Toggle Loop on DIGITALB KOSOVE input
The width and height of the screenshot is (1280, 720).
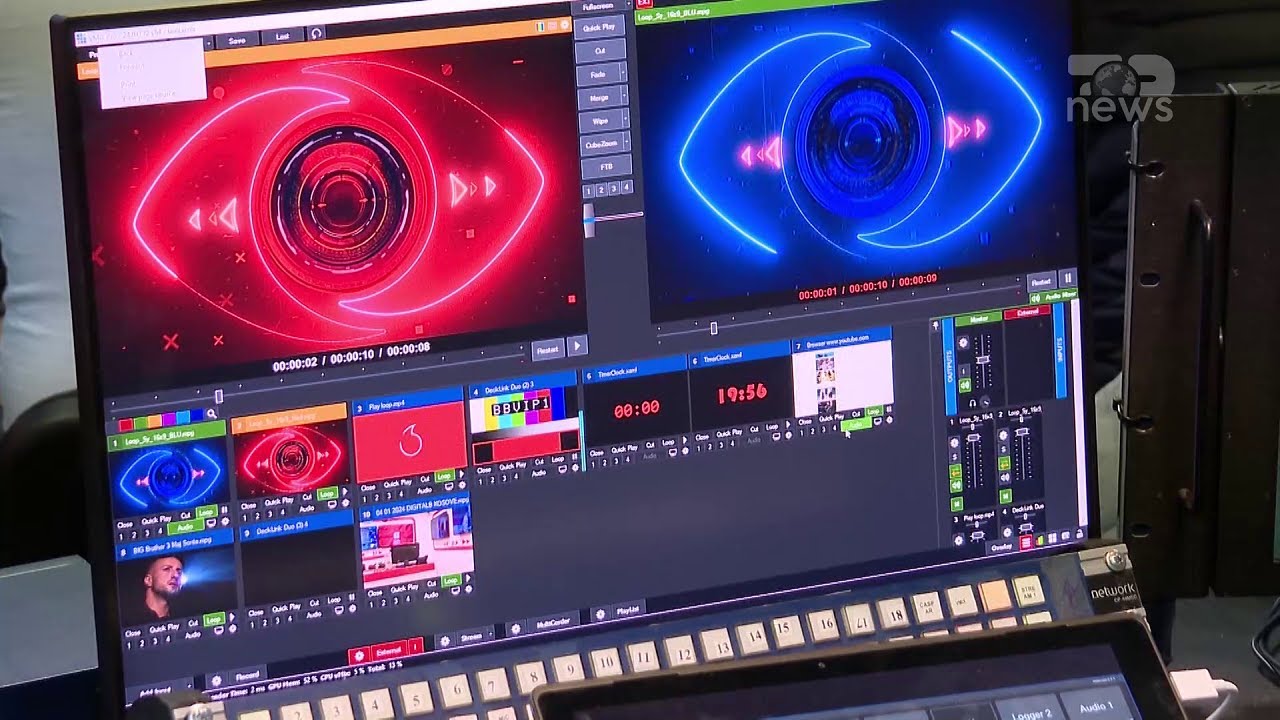451,580
